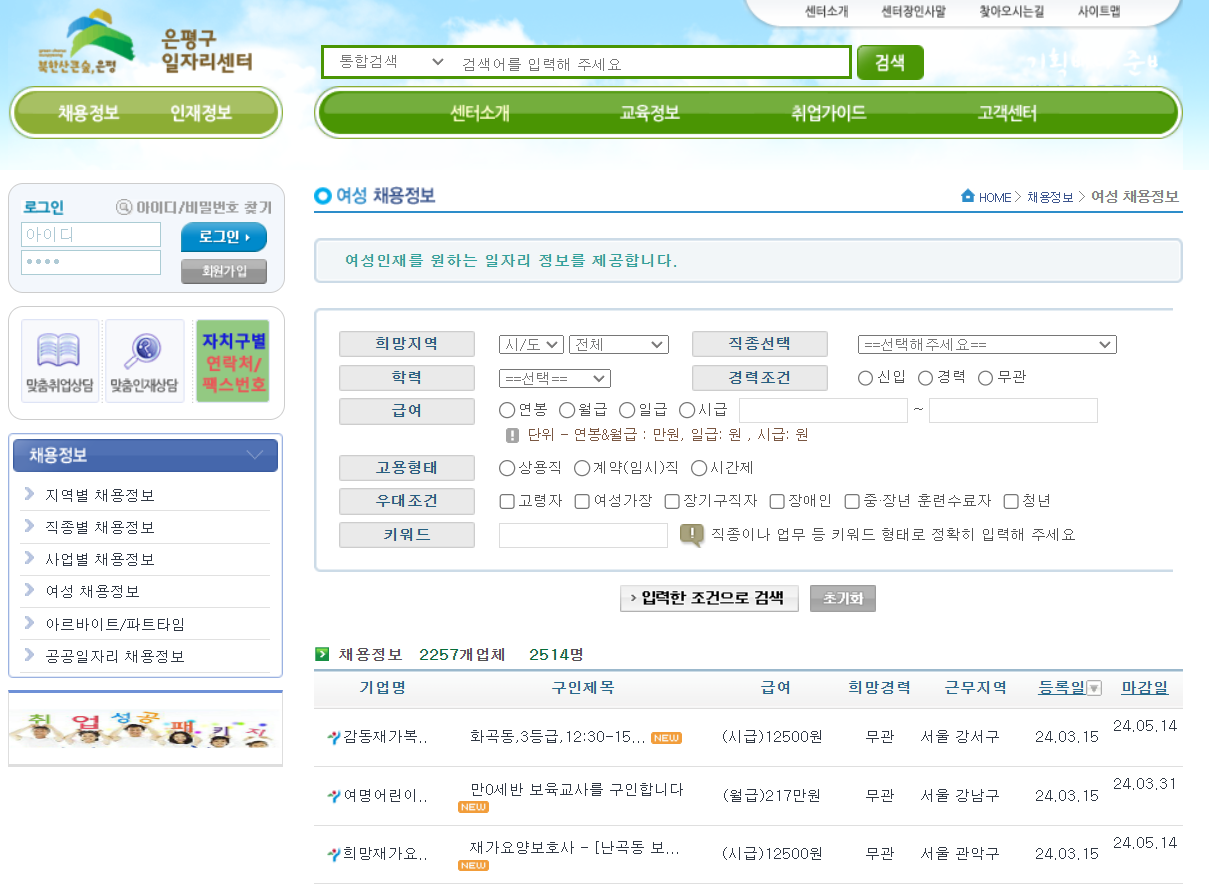Check the 고령자 preference checkbox

[x=507, y=501]
